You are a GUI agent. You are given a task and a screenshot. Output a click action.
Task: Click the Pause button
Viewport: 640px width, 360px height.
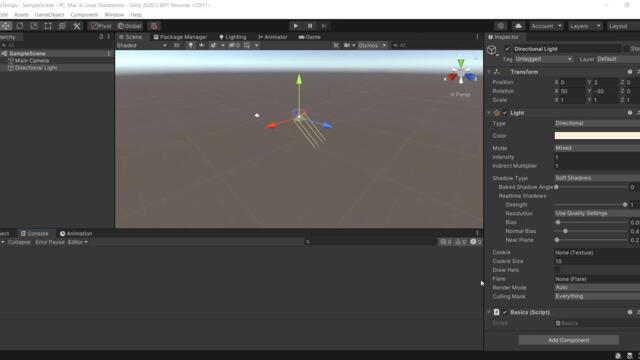coord(310,26)
